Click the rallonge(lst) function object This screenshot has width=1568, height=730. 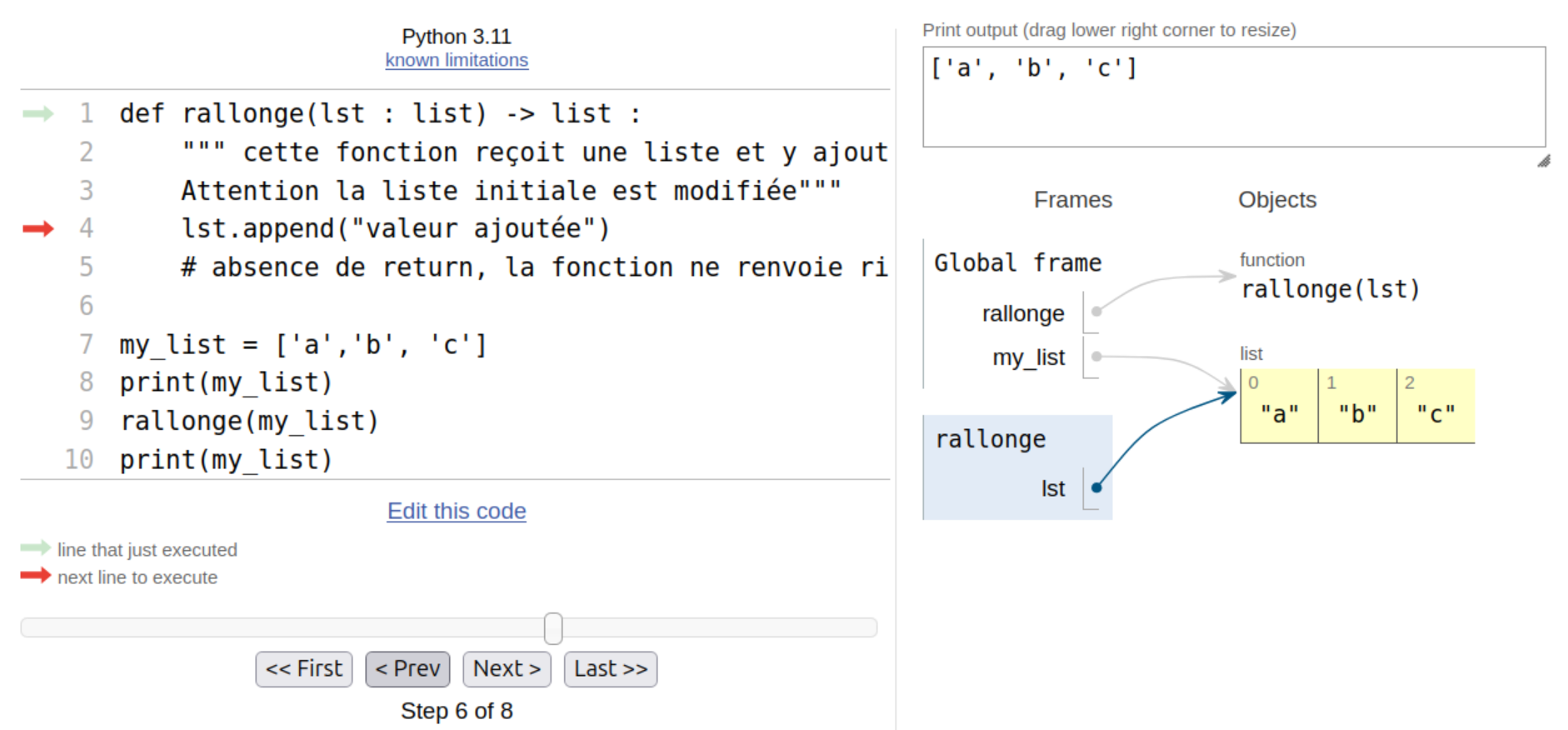tap(1330, 289)
